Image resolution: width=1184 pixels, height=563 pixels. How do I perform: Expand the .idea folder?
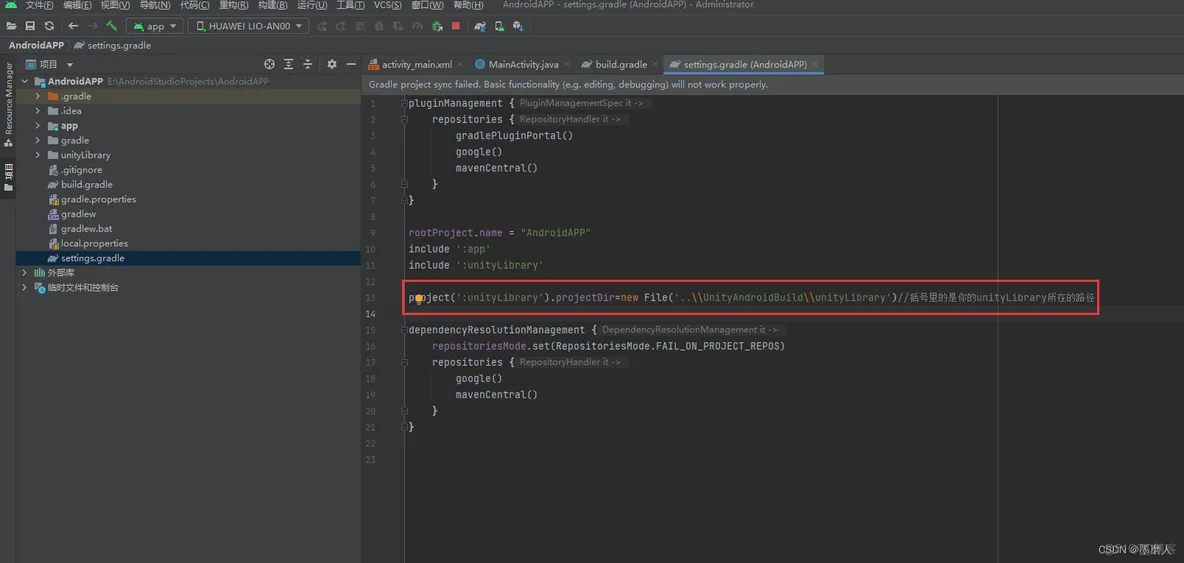[x=38, y=111]
